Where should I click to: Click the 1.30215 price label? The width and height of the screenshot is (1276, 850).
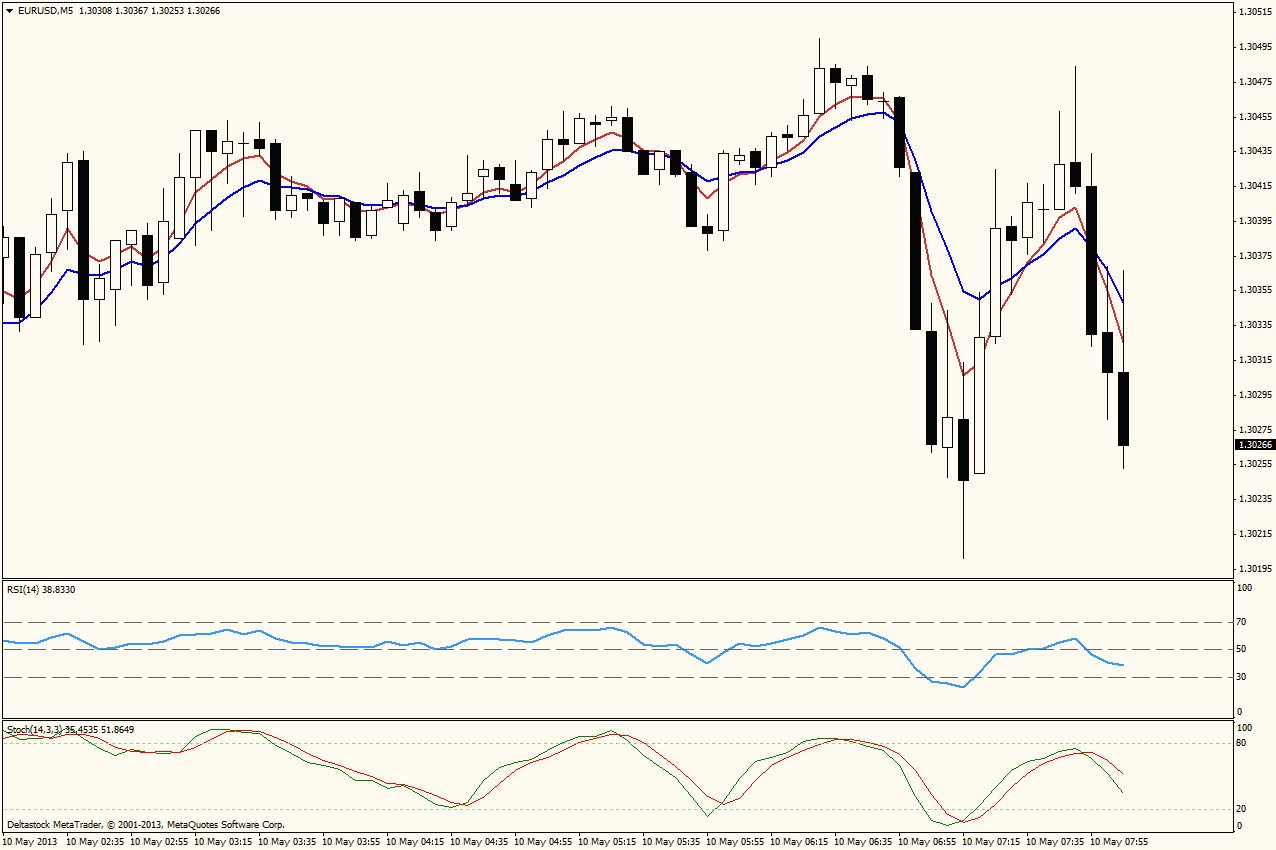[x=1256, y=534]
